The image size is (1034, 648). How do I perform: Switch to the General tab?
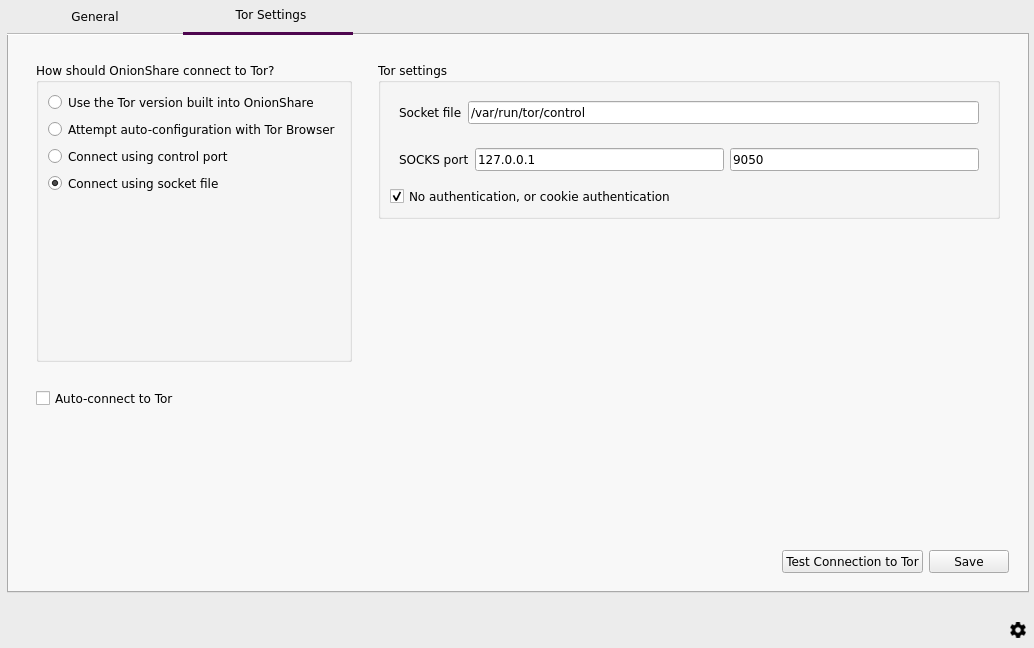[95, 17]
